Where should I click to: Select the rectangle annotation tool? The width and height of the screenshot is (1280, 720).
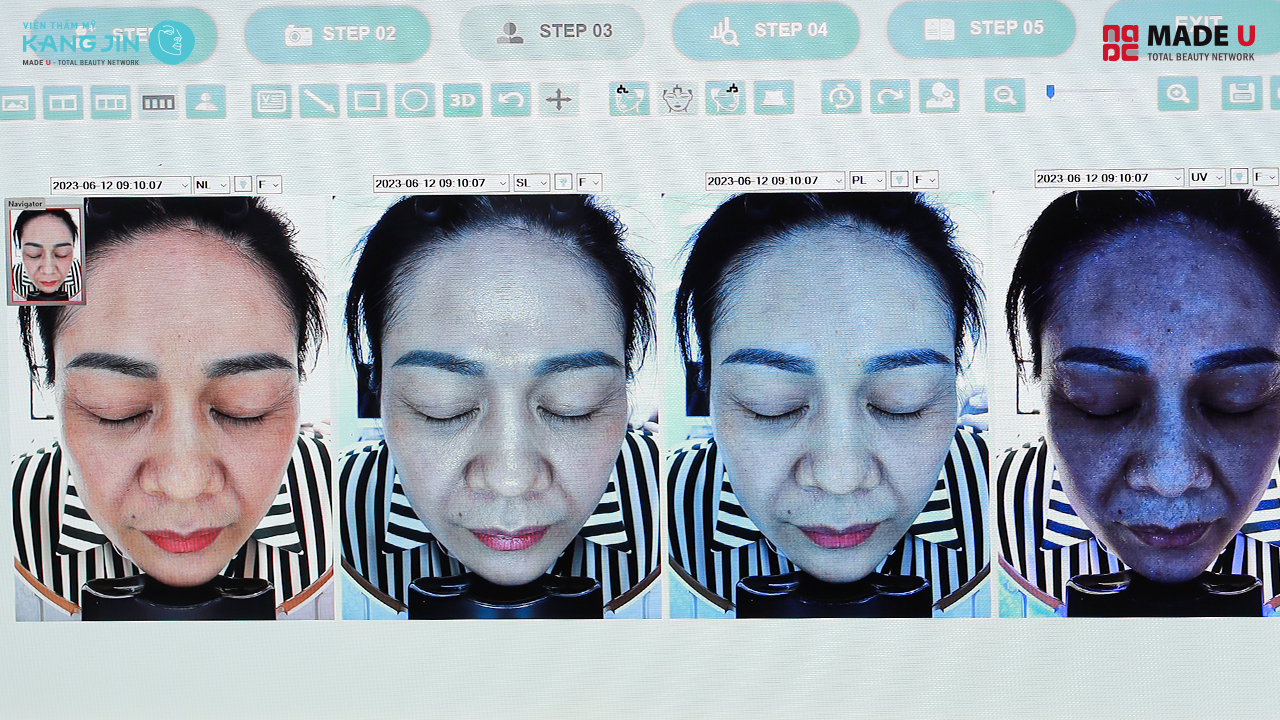(x=367, y=100)
